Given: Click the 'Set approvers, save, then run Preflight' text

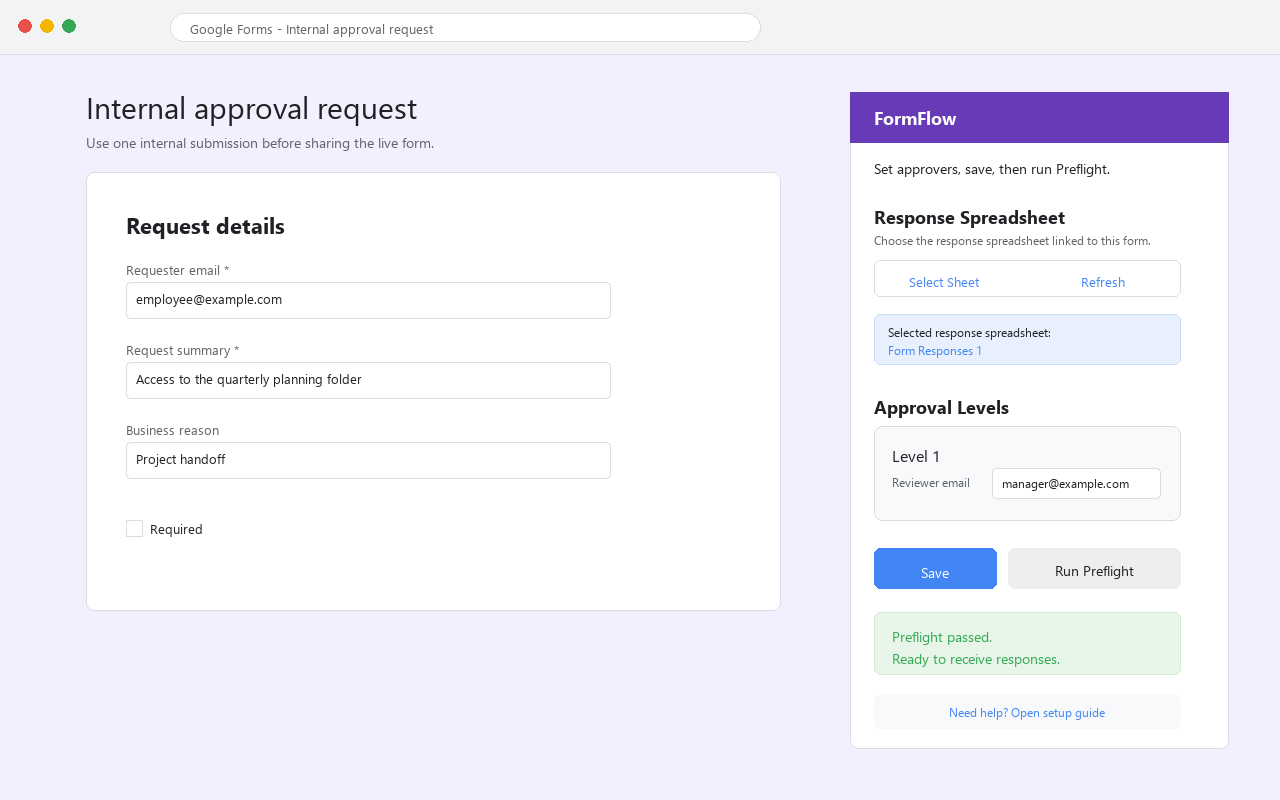Looking at the screenshot, I should [x=992, y=169].
